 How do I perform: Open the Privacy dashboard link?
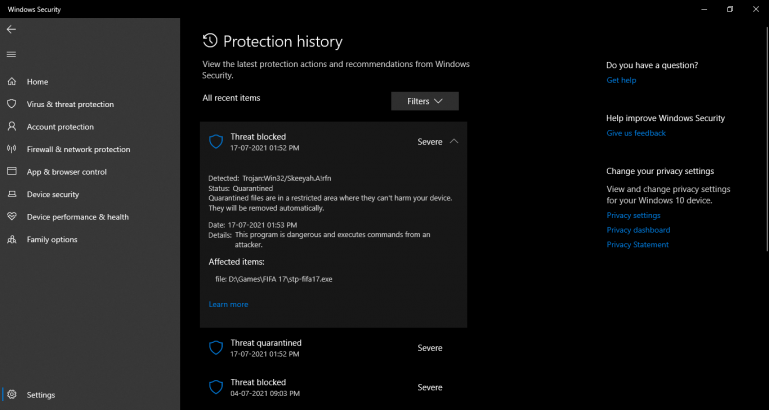click(x=638, y=230)
